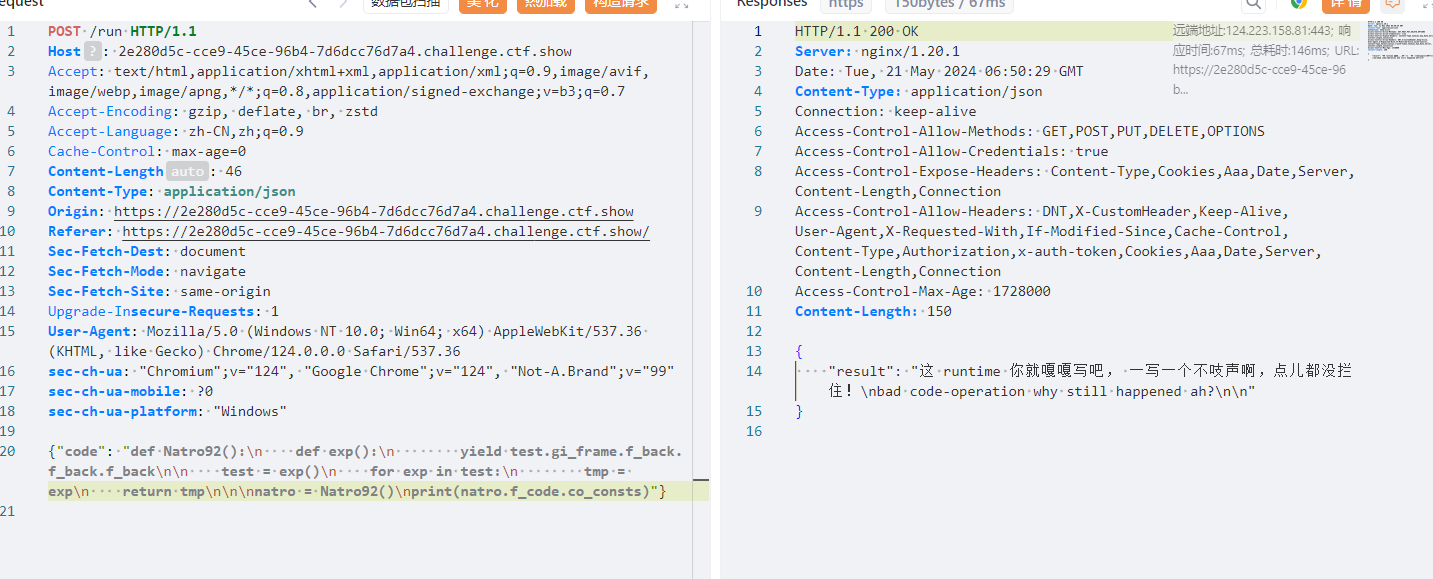Open search in the Responses panel
Viewport: 1433px width, 579px height.
point(1253,3)
